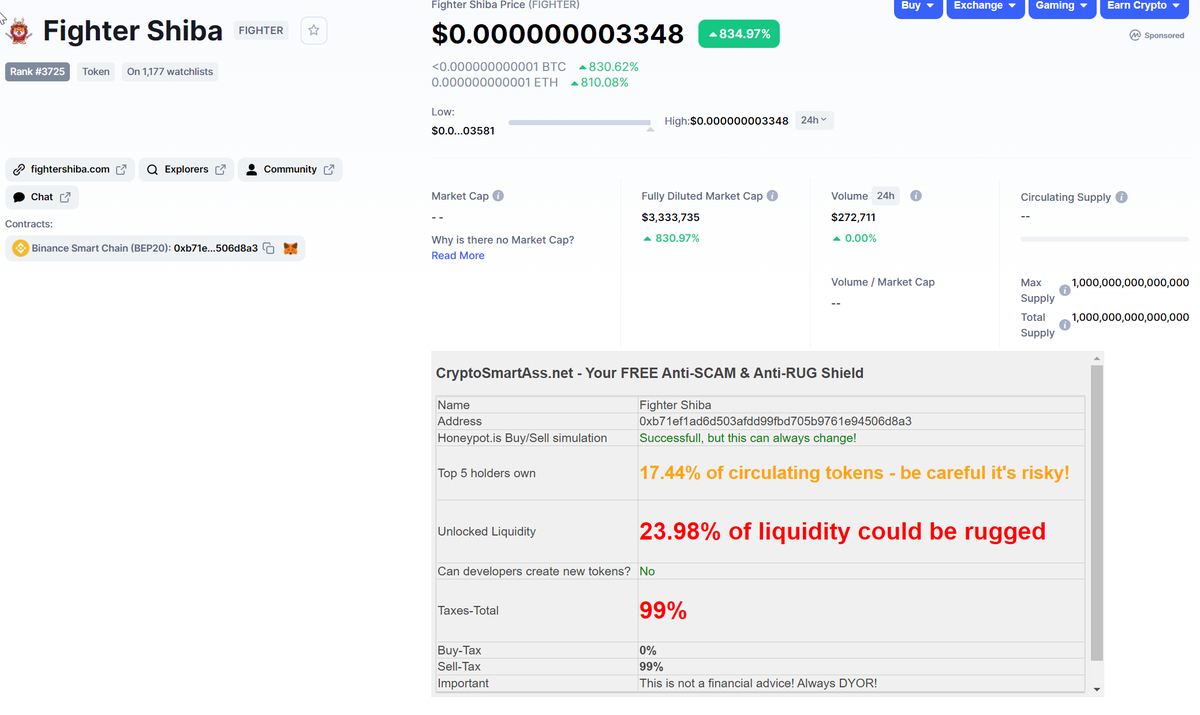Viewport: 1200px width, 715px height.
Task: Select the contract address 0xb71ef1ad6d503... in table
Action: pos(775,421)
